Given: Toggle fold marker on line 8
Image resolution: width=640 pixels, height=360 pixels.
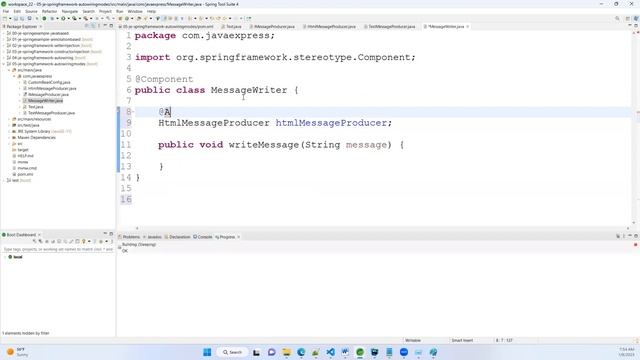Looking at the screenshot, I should pos(133,111).
